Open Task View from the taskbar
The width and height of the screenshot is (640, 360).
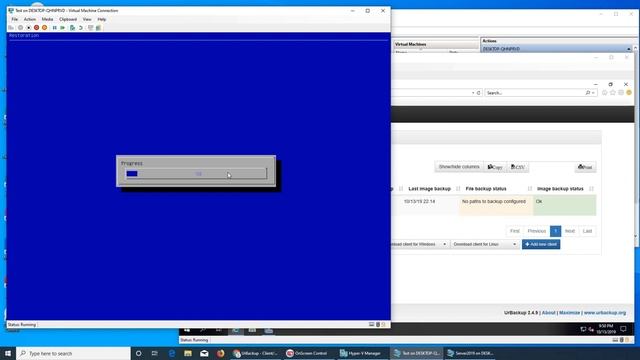click(x=155, y=353)
